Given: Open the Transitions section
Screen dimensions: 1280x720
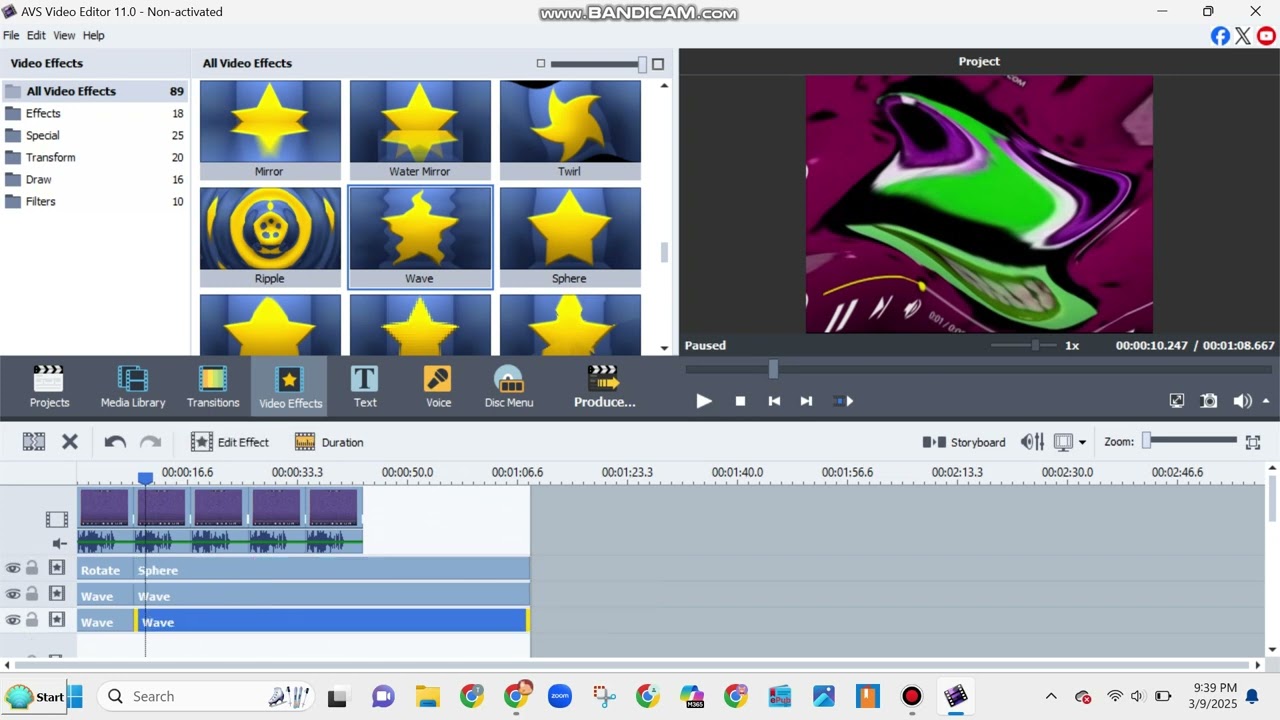Looking at the screenshot, I should point(213,386).
